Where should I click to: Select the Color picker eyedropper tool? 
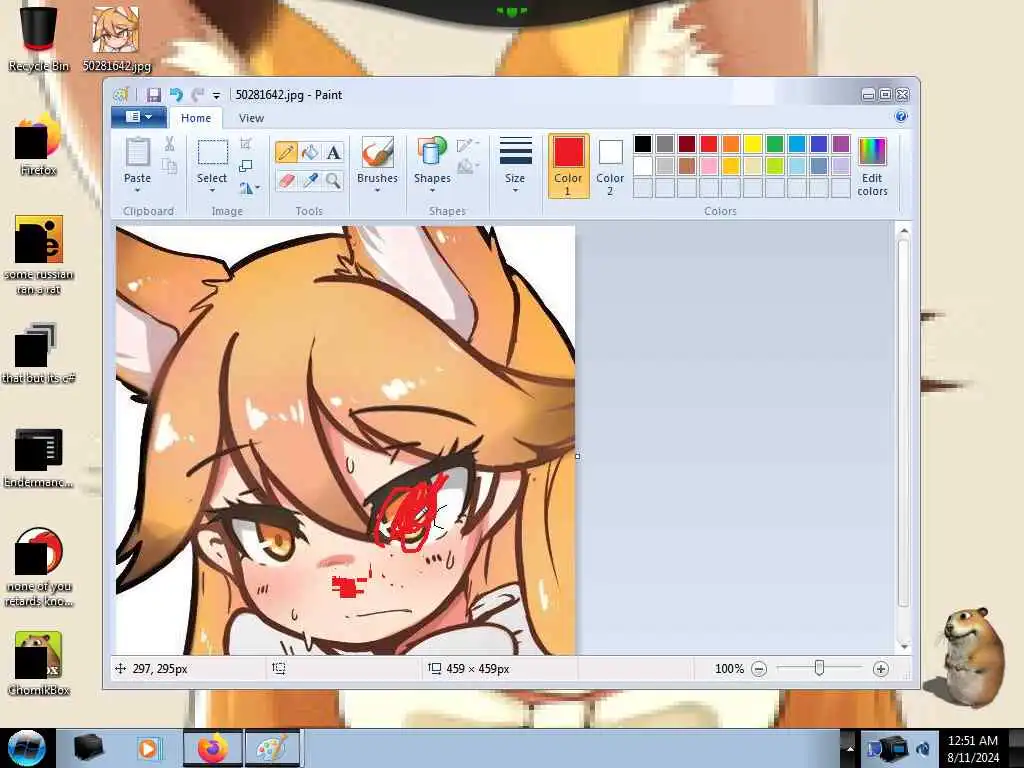(x=310, y=180)
